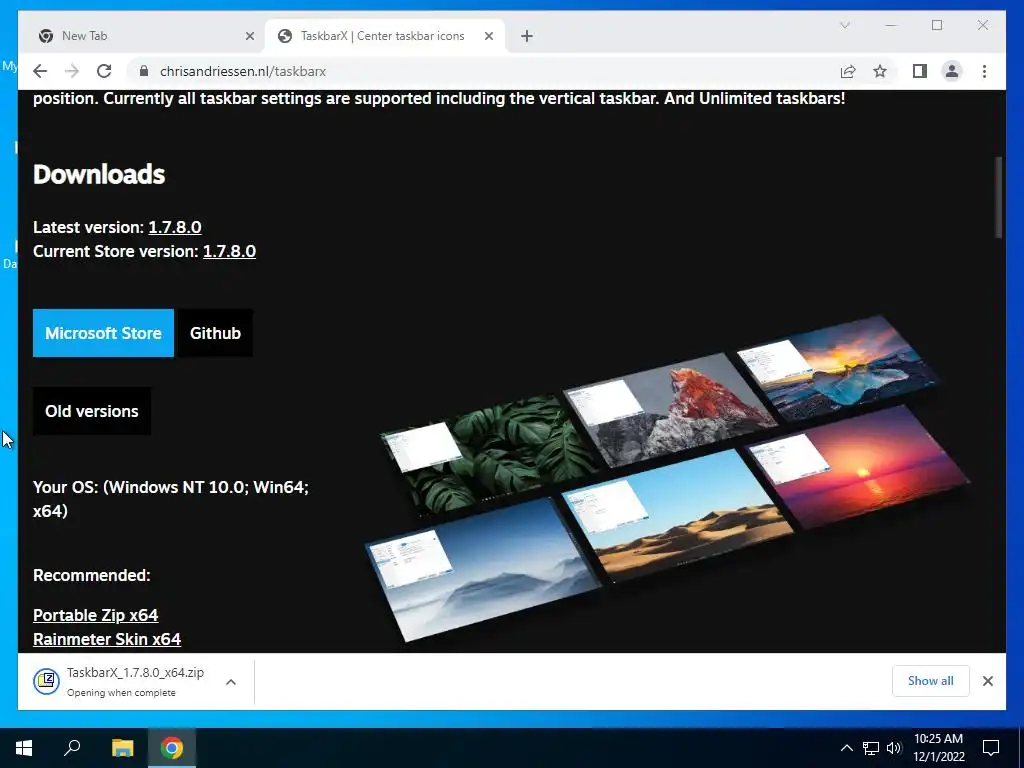Open the Action Center notifications icon

991,748
